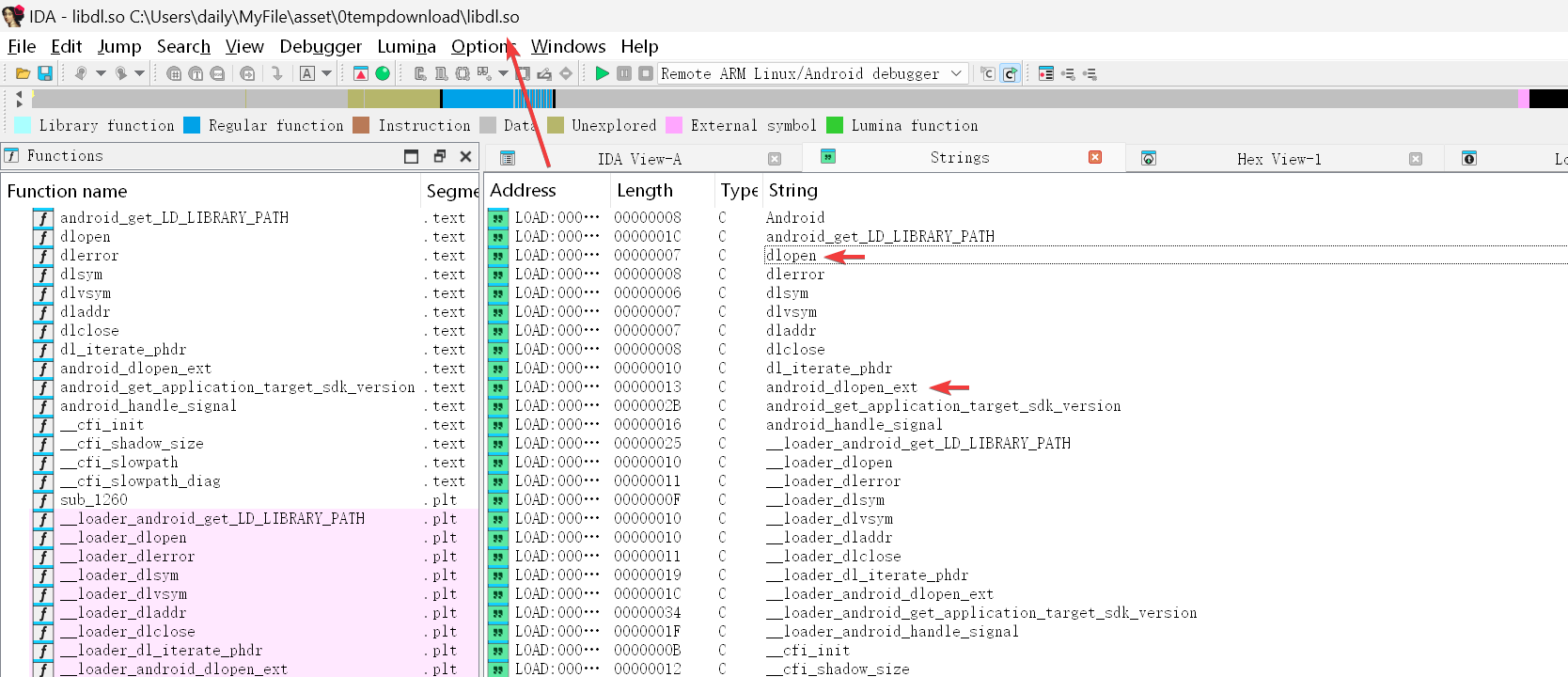This screenshot has width=1568, height=677.
Task: Maximize the Functions panel window button
Action: tap(411, 156)
